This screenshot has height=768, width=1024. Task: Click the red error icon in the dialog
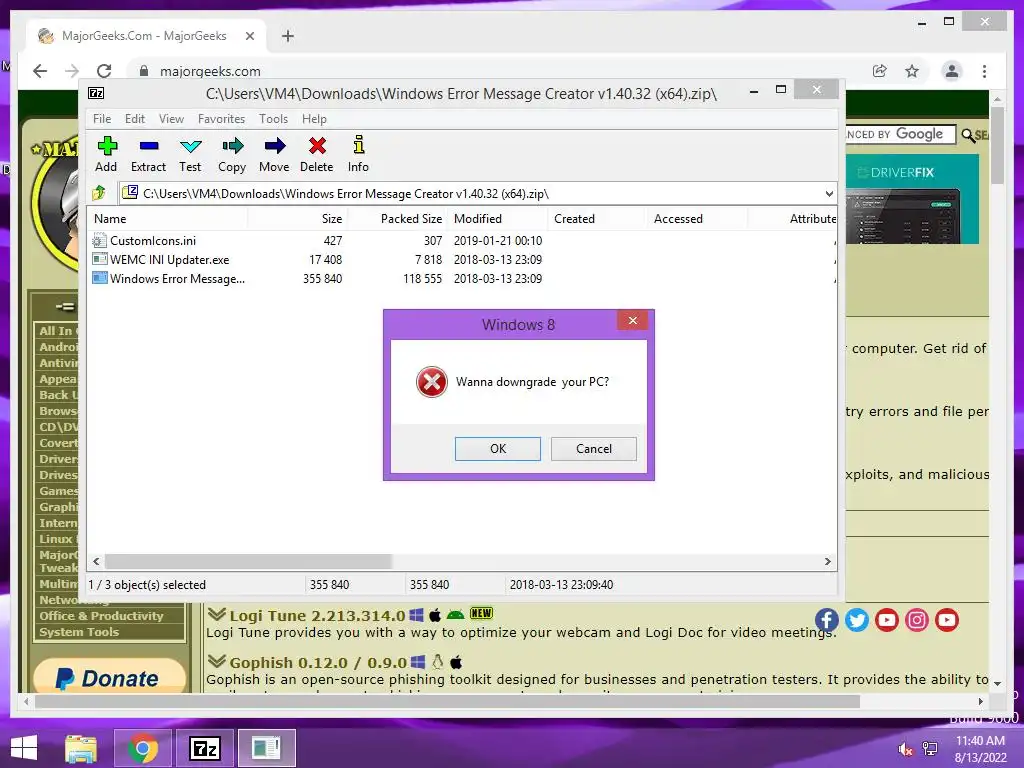432,382
